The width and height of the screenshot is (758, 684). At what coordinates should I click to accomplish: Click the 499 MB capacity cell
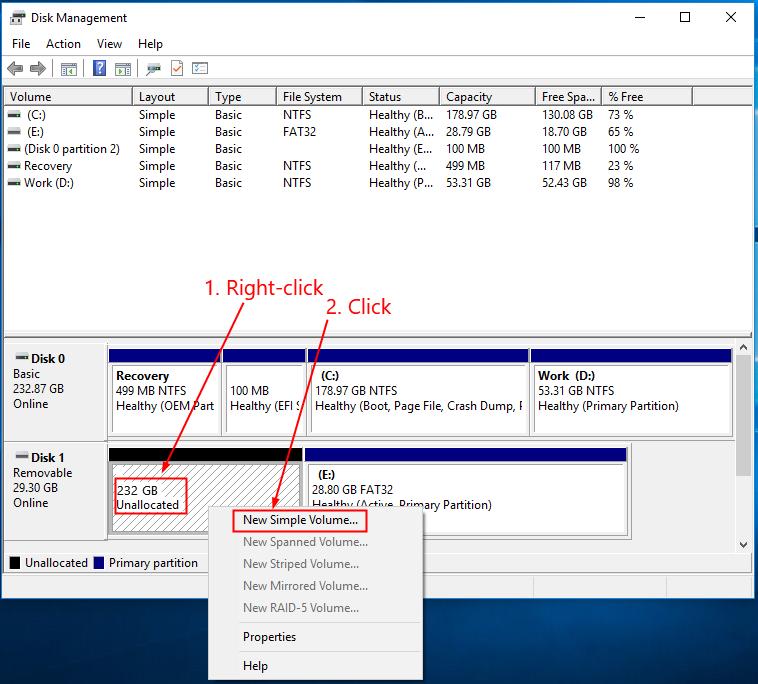(x=465, y=166)
